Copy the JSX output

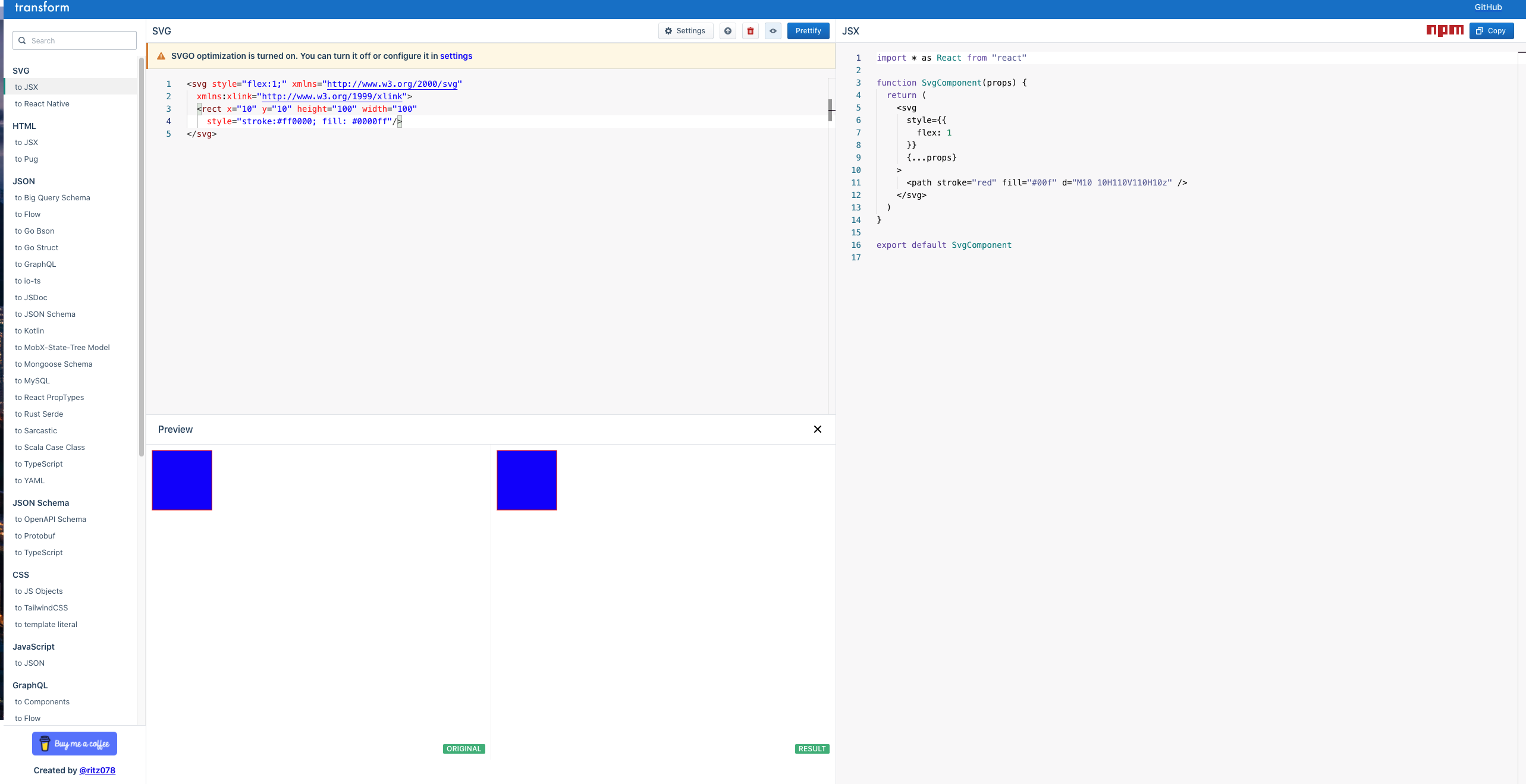1491,31
